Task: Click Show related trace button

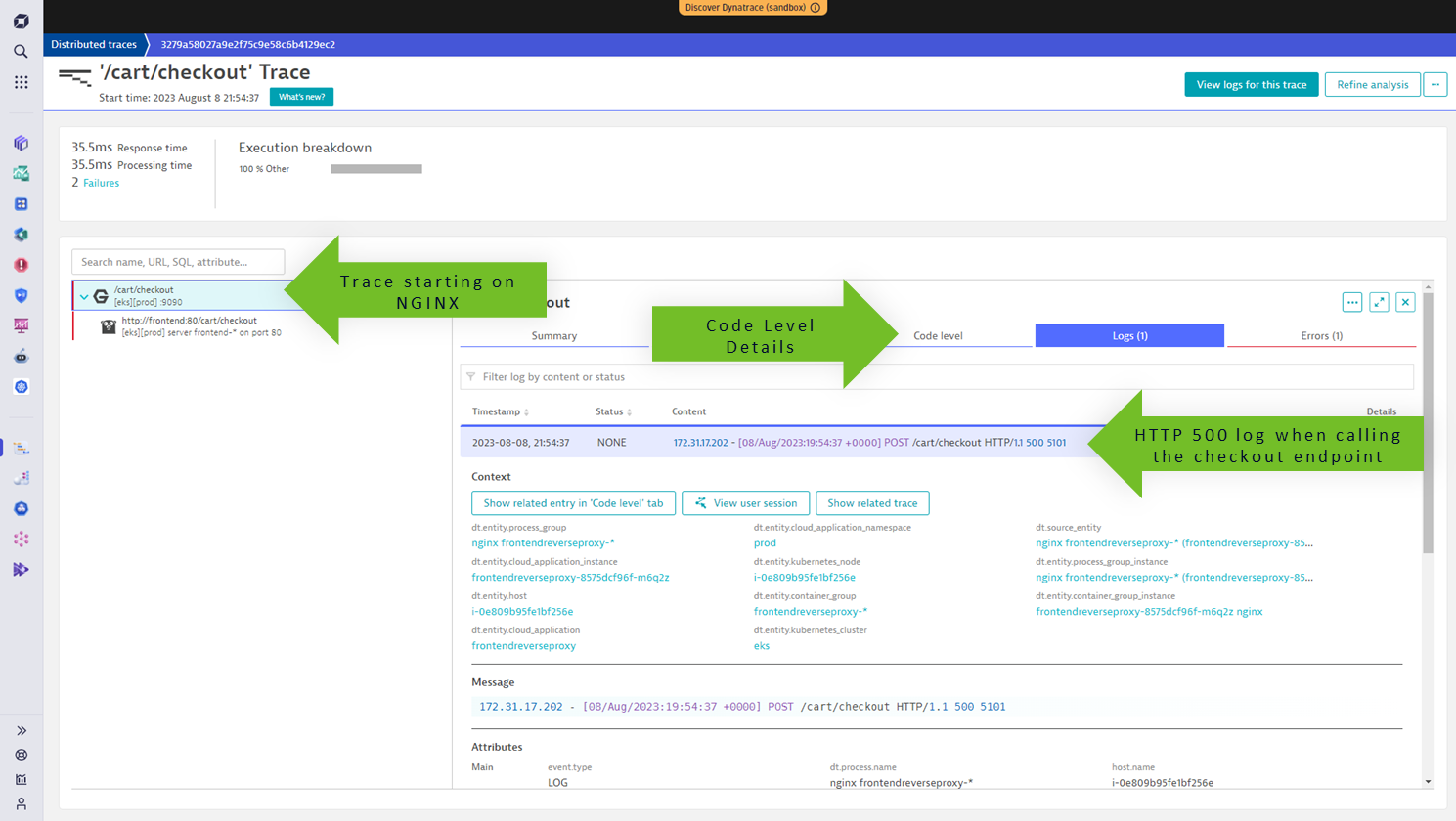Action: (x=872, y=503)
